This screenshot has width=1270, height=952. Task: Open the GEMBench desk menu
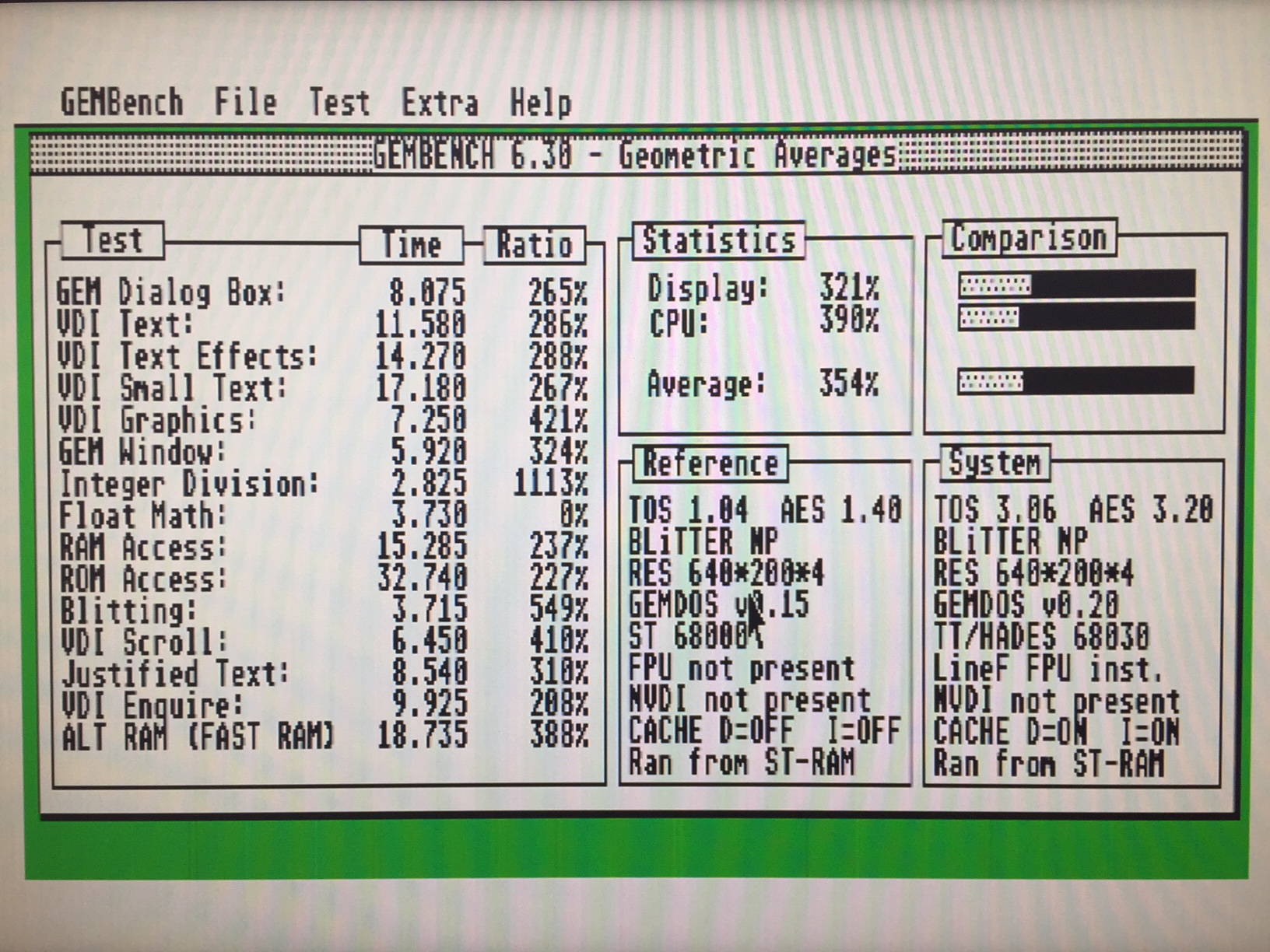pyautogui.click(x=122, y=102)
